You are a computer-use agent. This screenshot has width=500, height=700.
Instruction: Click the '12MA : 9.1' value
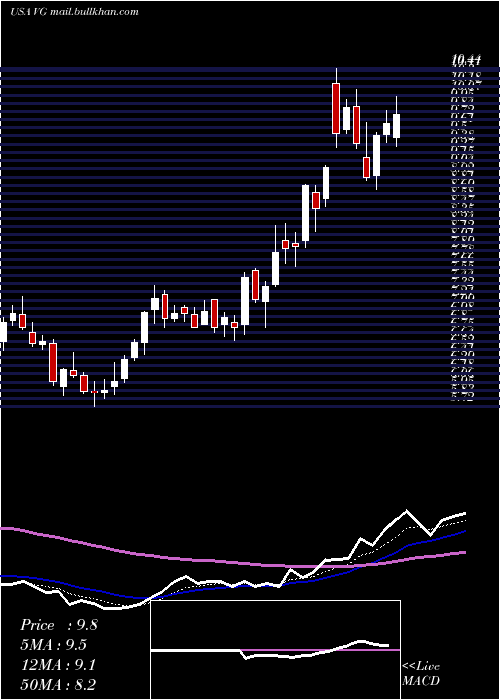[x=58, y=665]
